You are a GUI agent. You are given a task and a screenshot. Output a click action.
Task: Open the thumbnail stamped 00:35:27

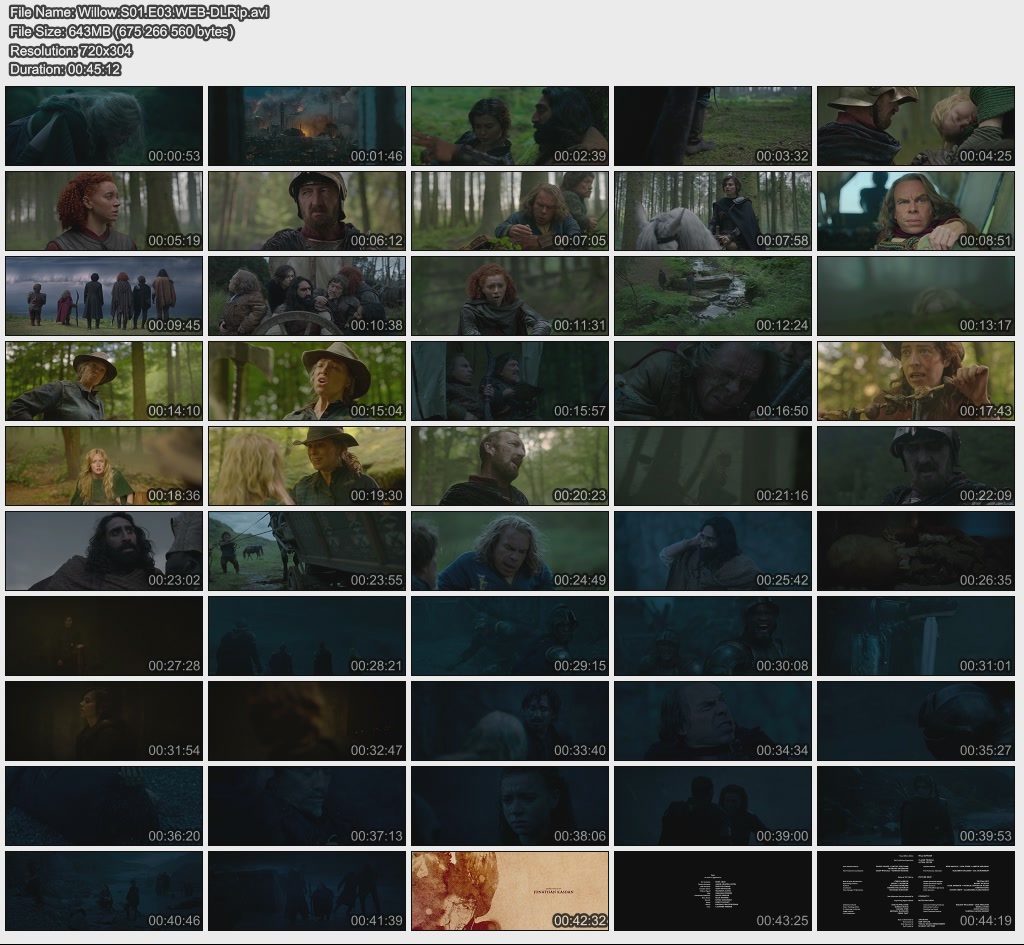pos(916,721)
